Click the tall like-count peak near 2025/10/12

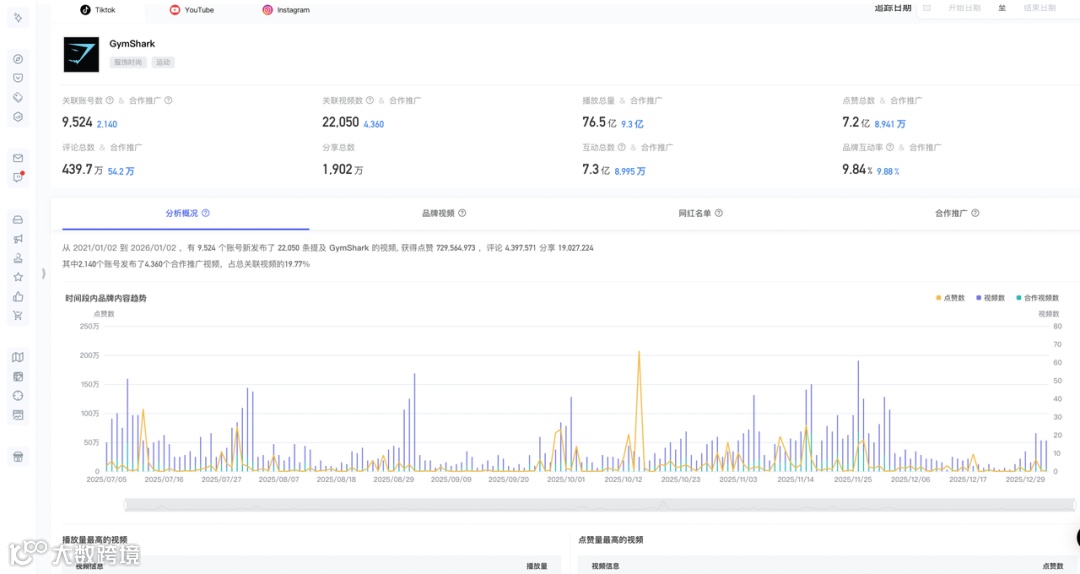tap(639, 353)
